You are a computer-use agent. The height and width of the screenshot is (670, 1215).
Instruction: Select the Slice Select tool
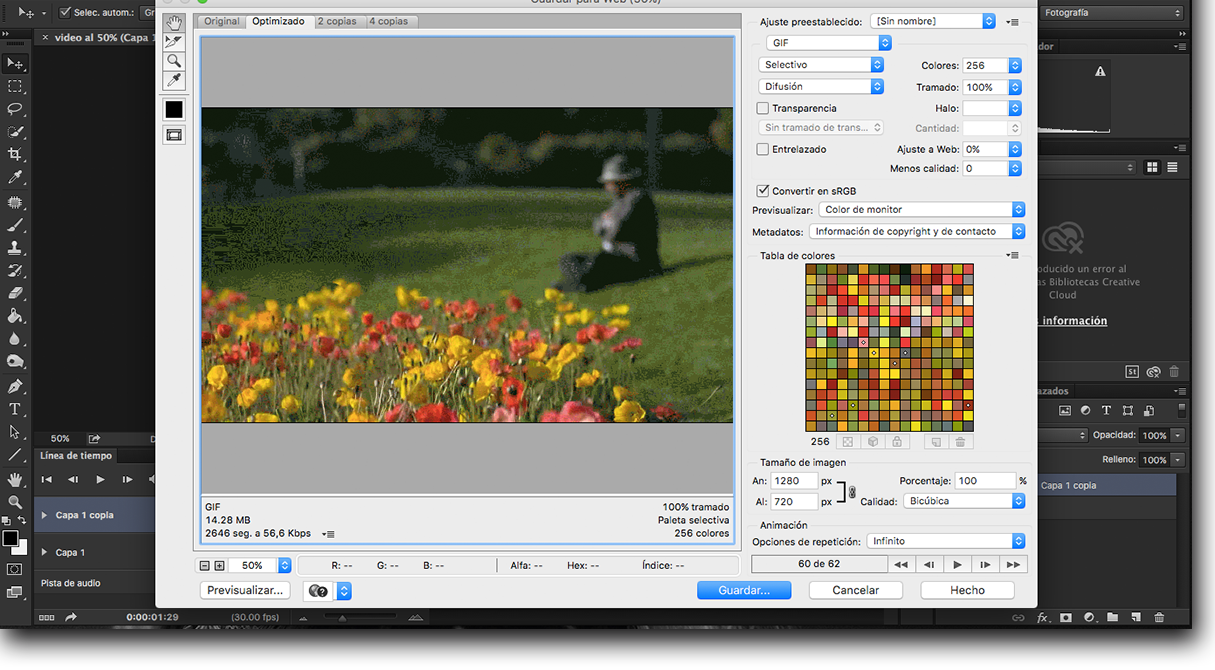[174, 42]
